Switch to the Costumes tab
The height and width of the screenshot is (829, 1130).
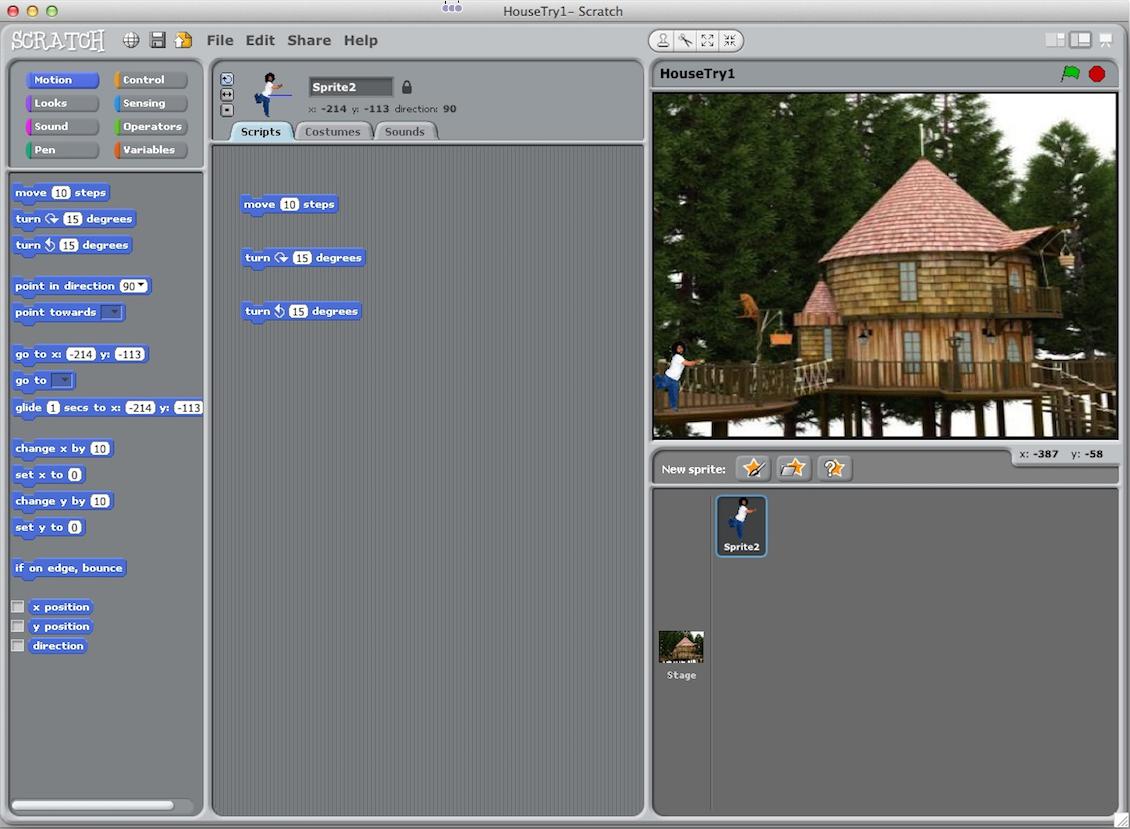point(332,132)
